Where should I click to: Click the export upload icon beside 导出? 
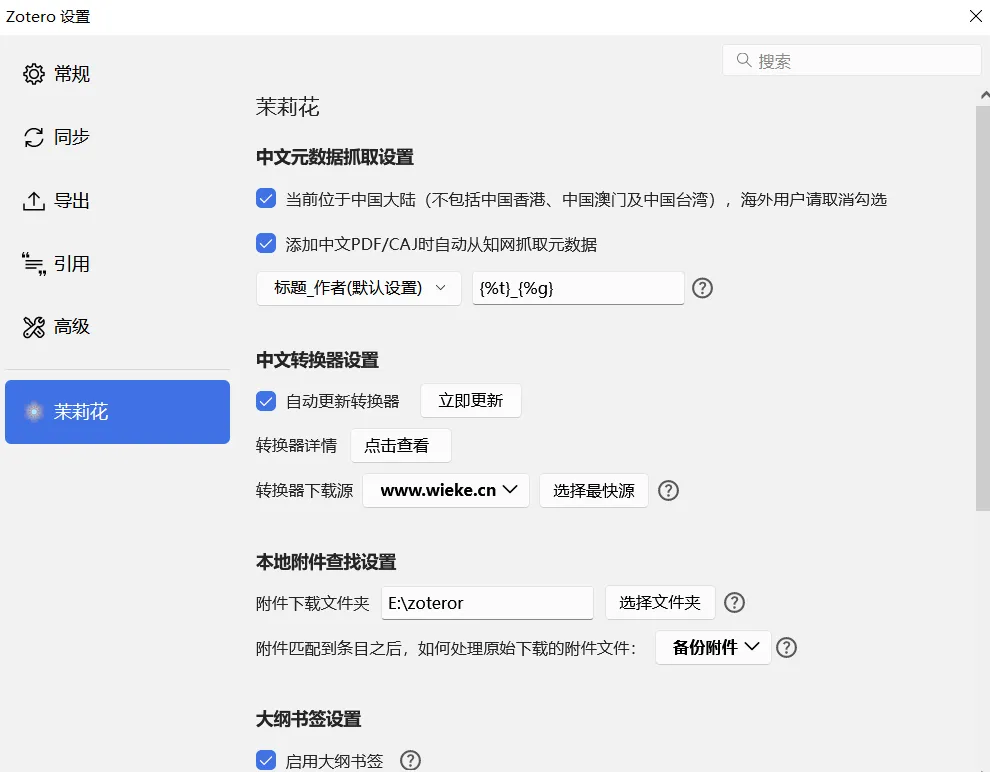(34, 201)
